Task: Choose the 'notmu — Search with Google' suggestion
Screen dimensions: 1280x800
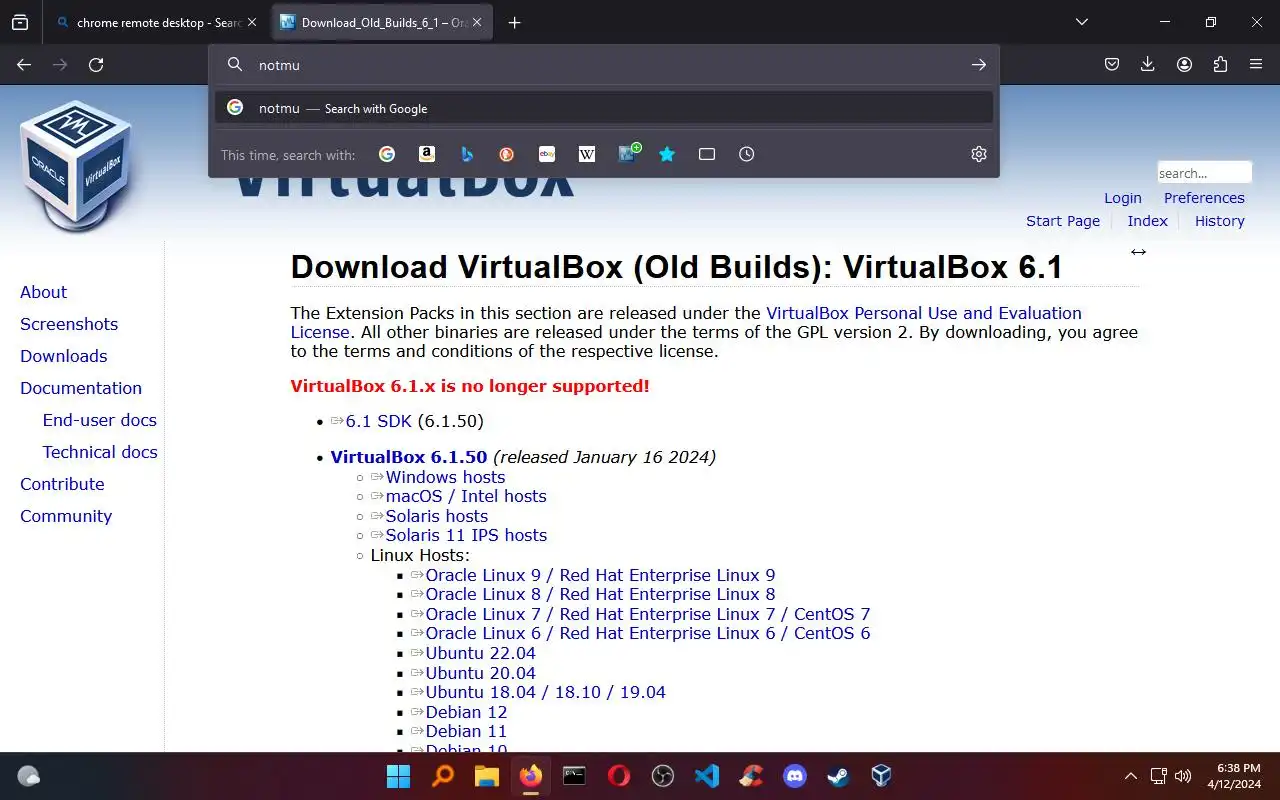Action: coord(604,108)
